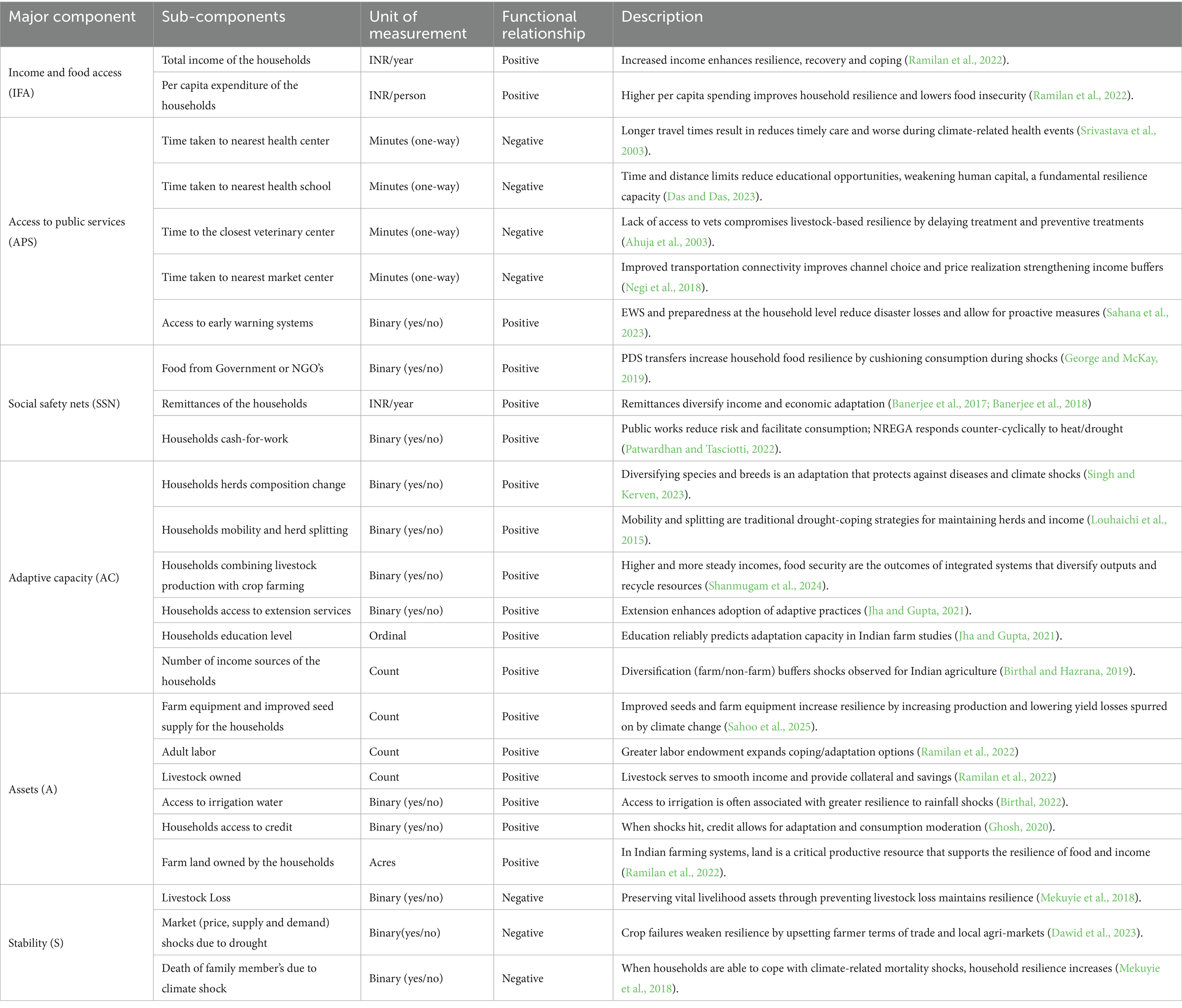Select the Livestock Loss sub-component cell
Image resolution: width=1182 pixels, height=1008 pixels.
196,897
